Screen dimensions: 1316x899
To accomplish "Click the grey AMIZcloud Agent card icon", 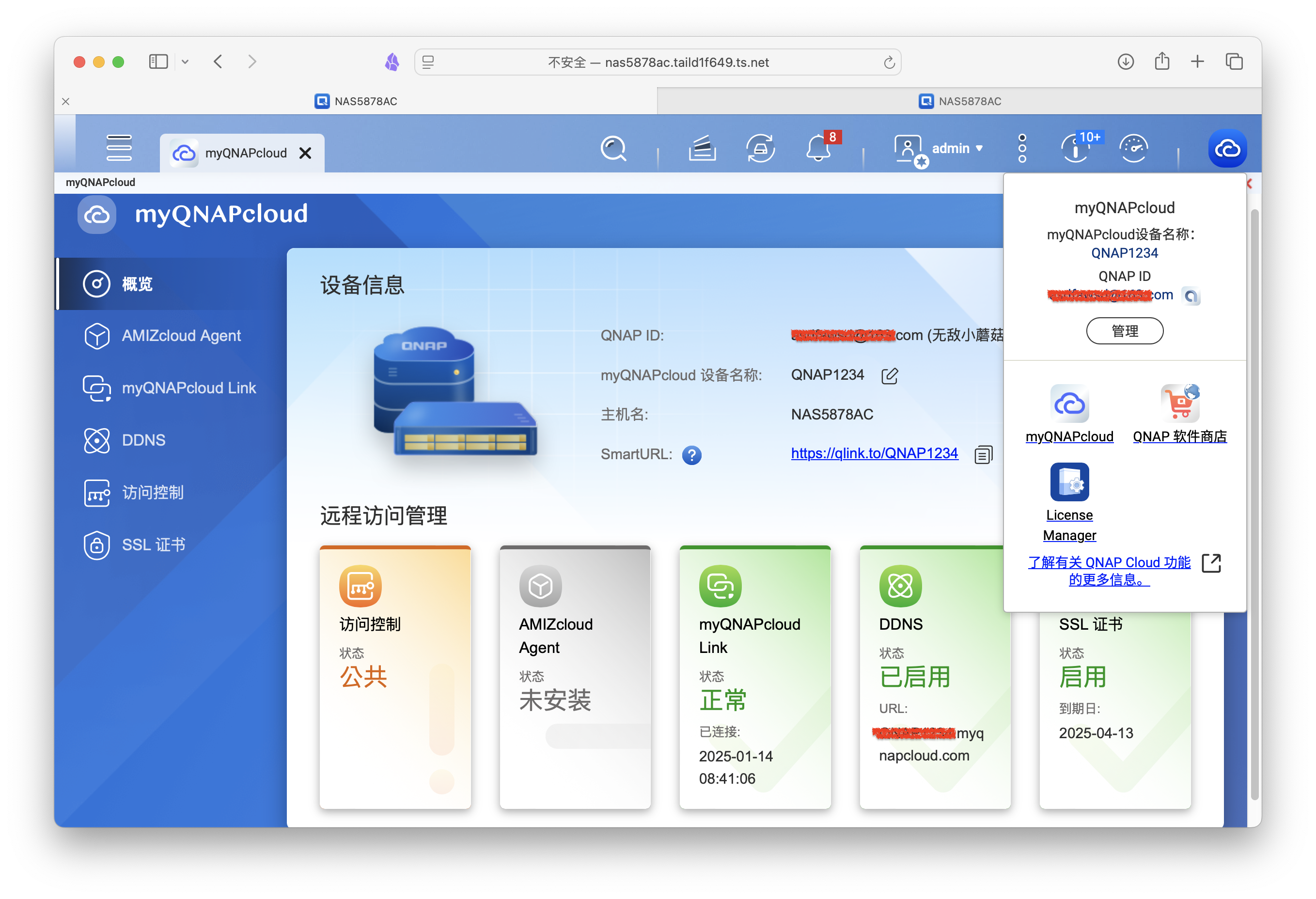I will pos(540,586).
